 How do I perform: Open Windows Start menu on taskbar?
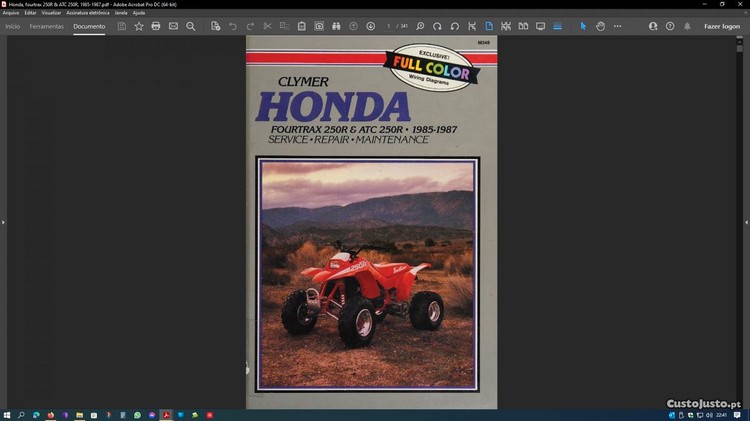click(7, 414)
